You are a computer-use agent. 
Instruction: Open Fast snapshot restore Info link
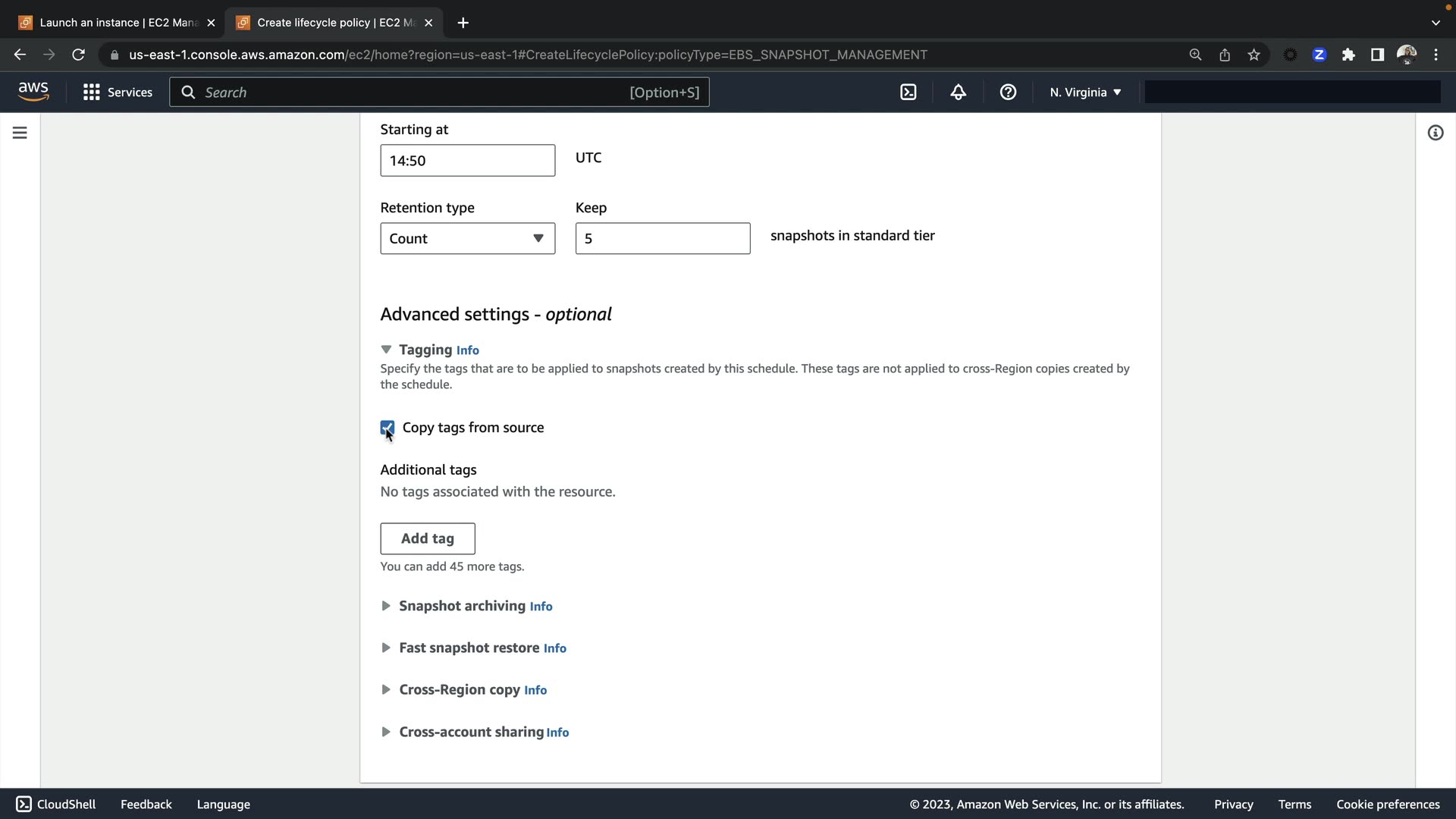coord(554,648)
